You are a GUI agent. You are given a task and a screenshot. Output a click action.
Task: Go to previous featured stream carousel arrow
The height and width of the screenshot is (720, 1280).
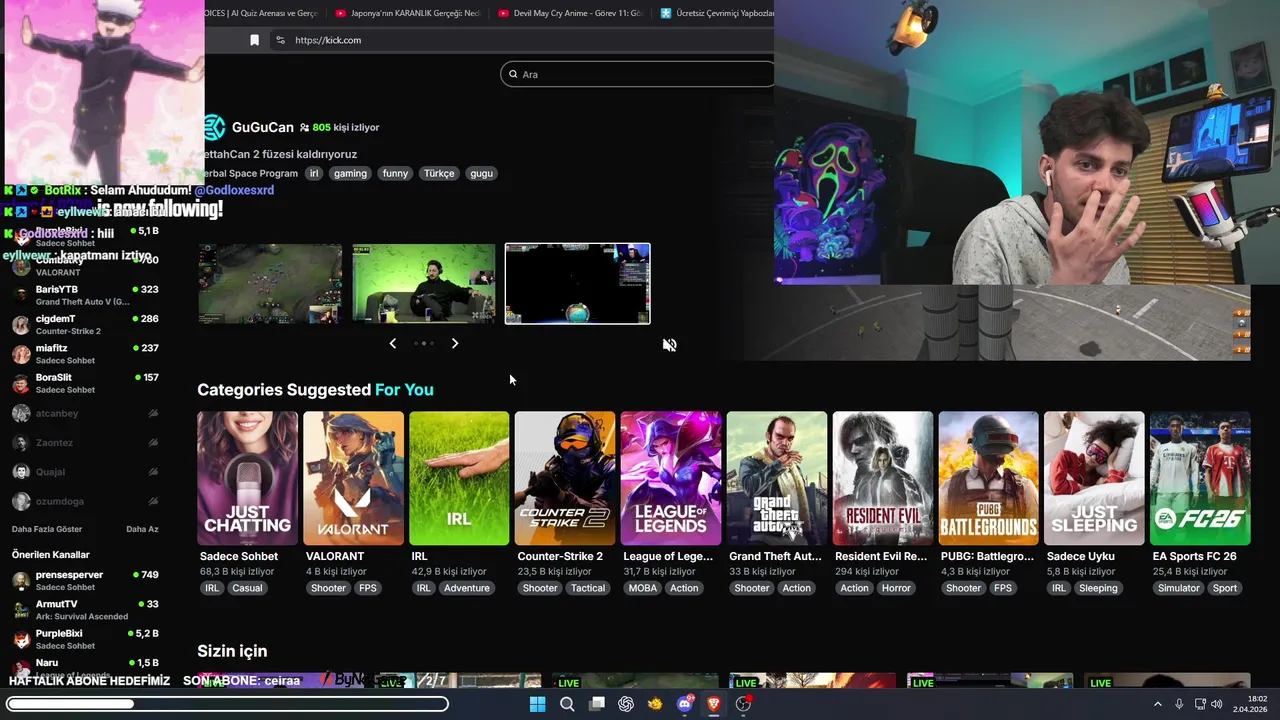pyautogui.click(x=393, y=343)
